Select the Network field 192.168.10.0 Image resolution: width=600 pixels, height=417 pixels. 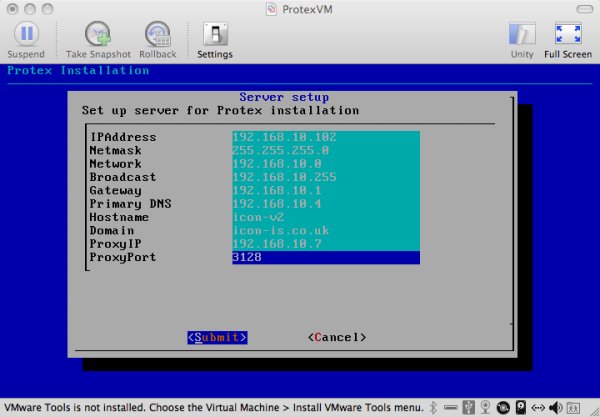326,164
